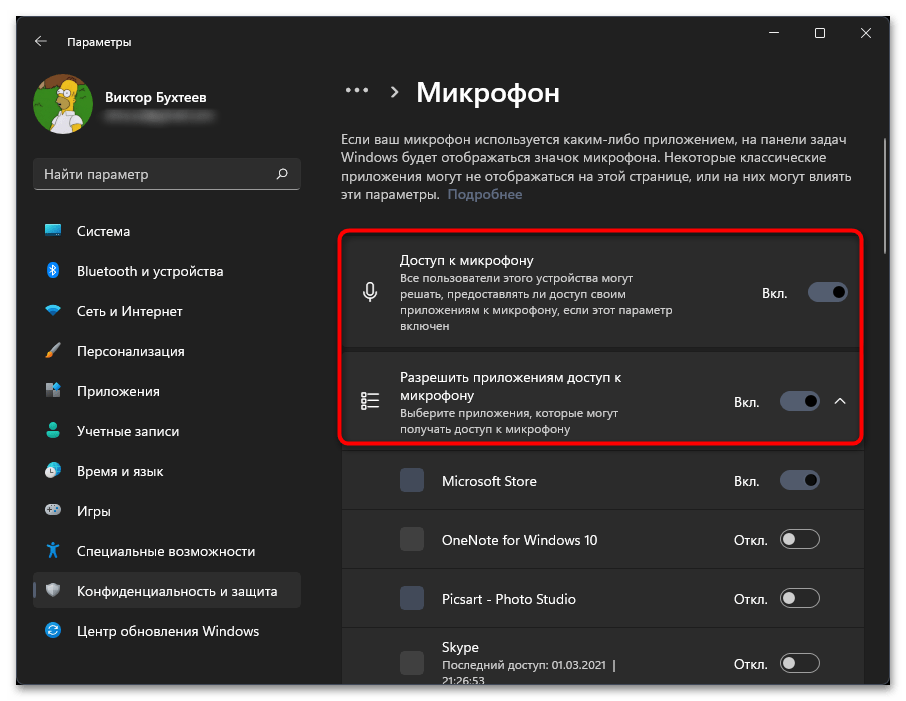Collapse the app list chevron

point(840,401)
